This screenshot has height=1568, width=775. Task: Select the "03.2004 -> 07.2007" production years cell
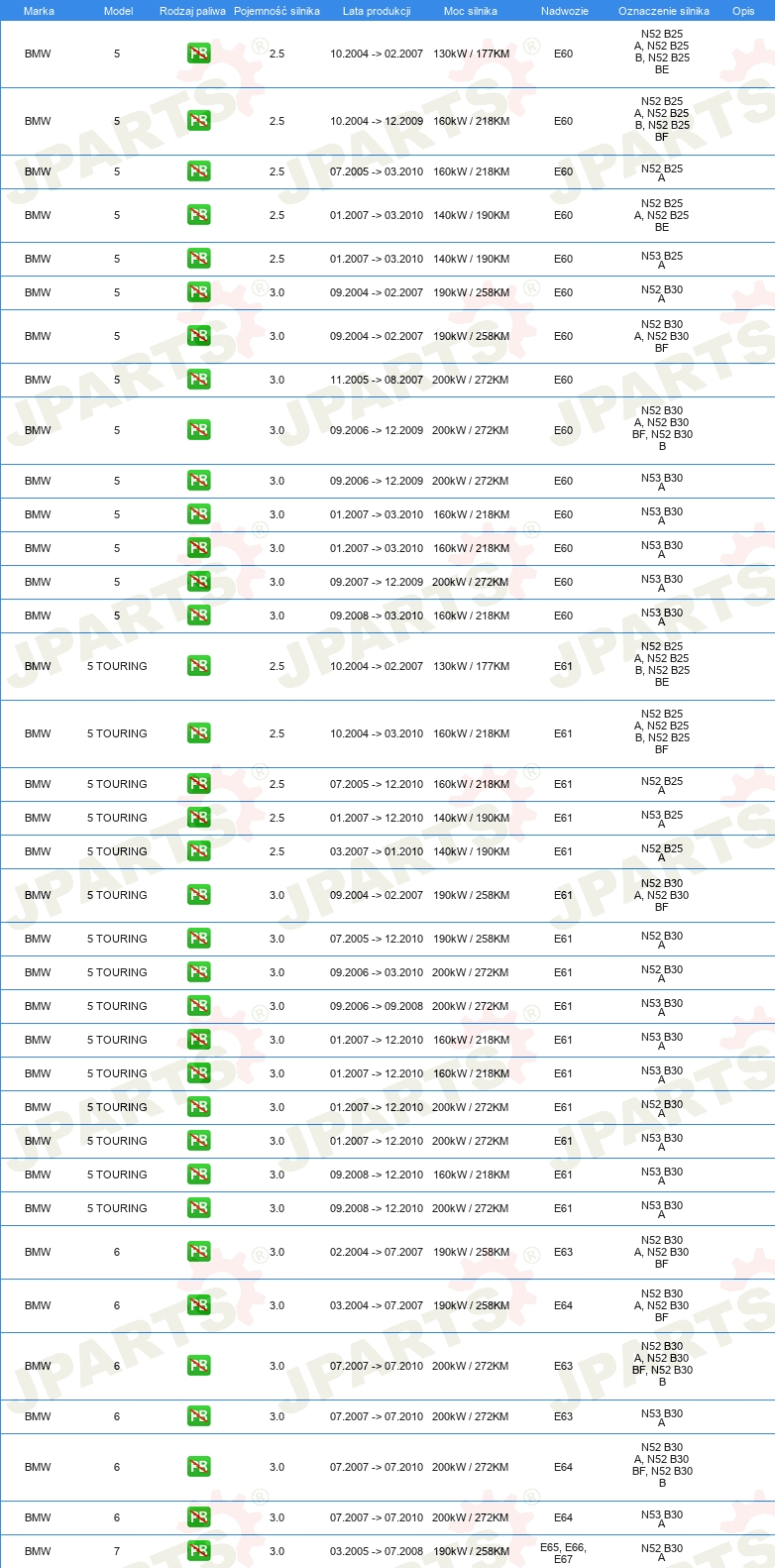click(377, 1305)
